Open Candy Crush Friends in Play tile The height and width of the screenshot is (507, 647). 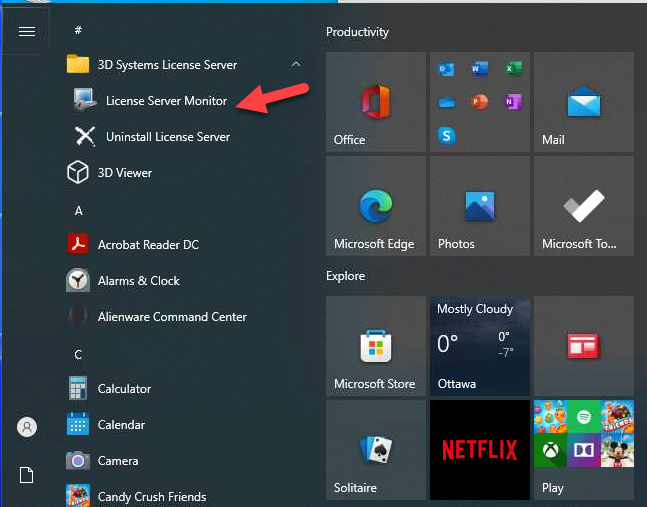pos(617,417)
